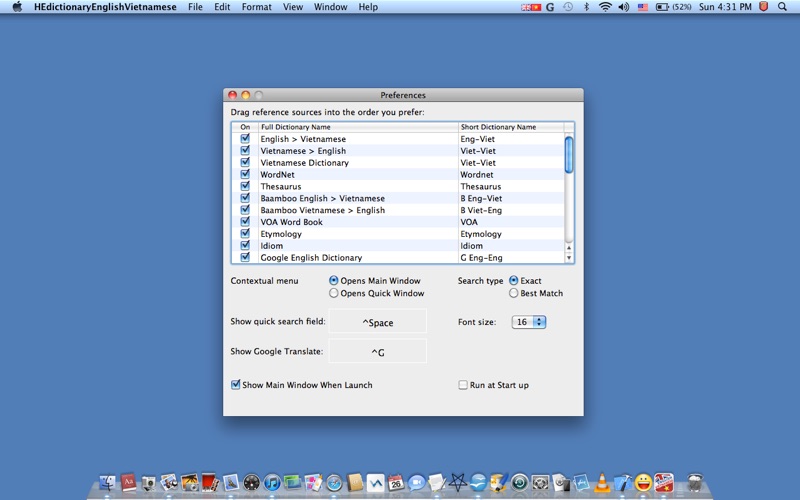Open the Edit menu
The width and height of the screenshot is (800, 500).
pyautogui.click(x=222, y=7)
